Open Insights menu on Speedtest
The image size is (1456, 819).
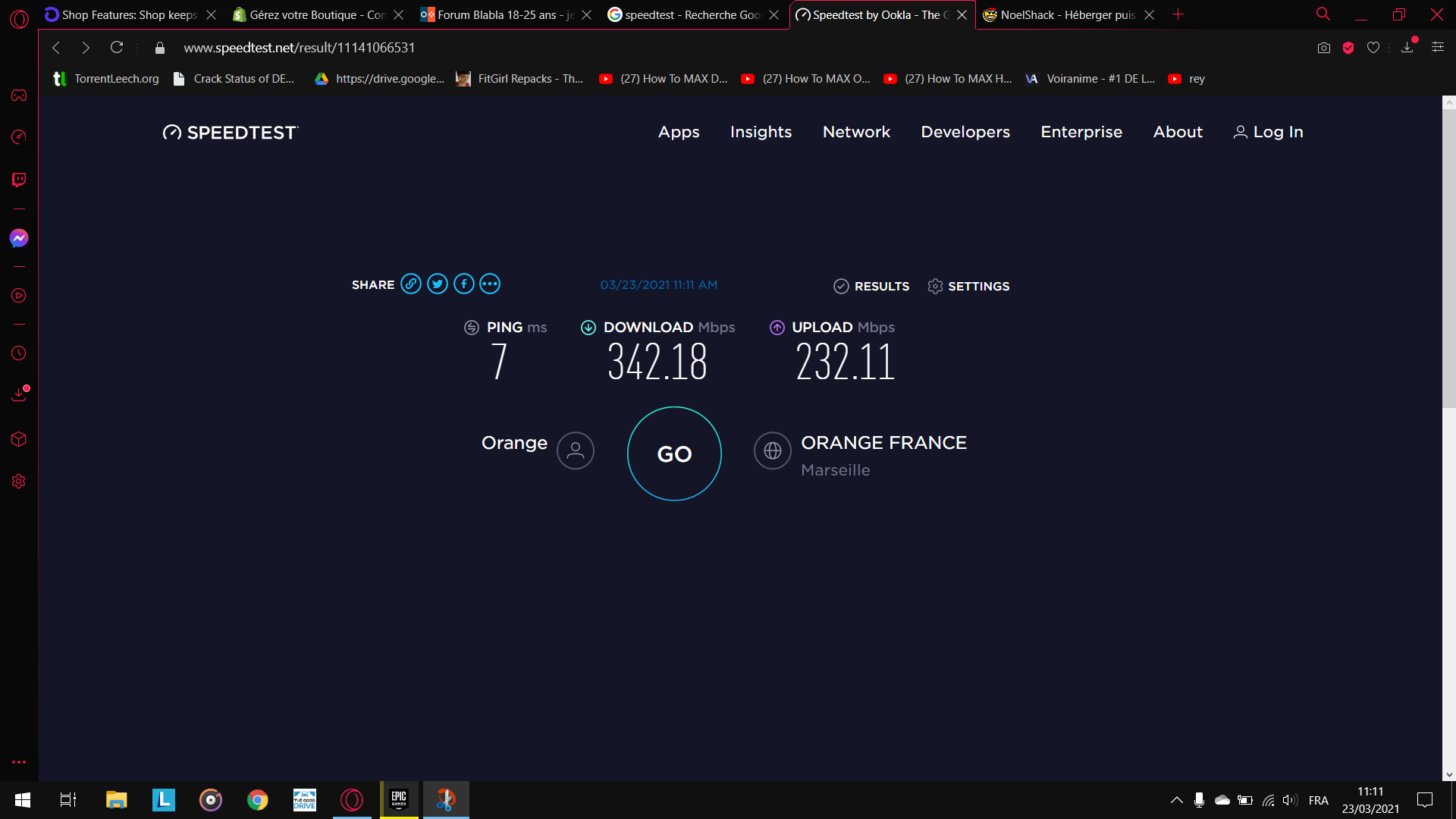761,132
